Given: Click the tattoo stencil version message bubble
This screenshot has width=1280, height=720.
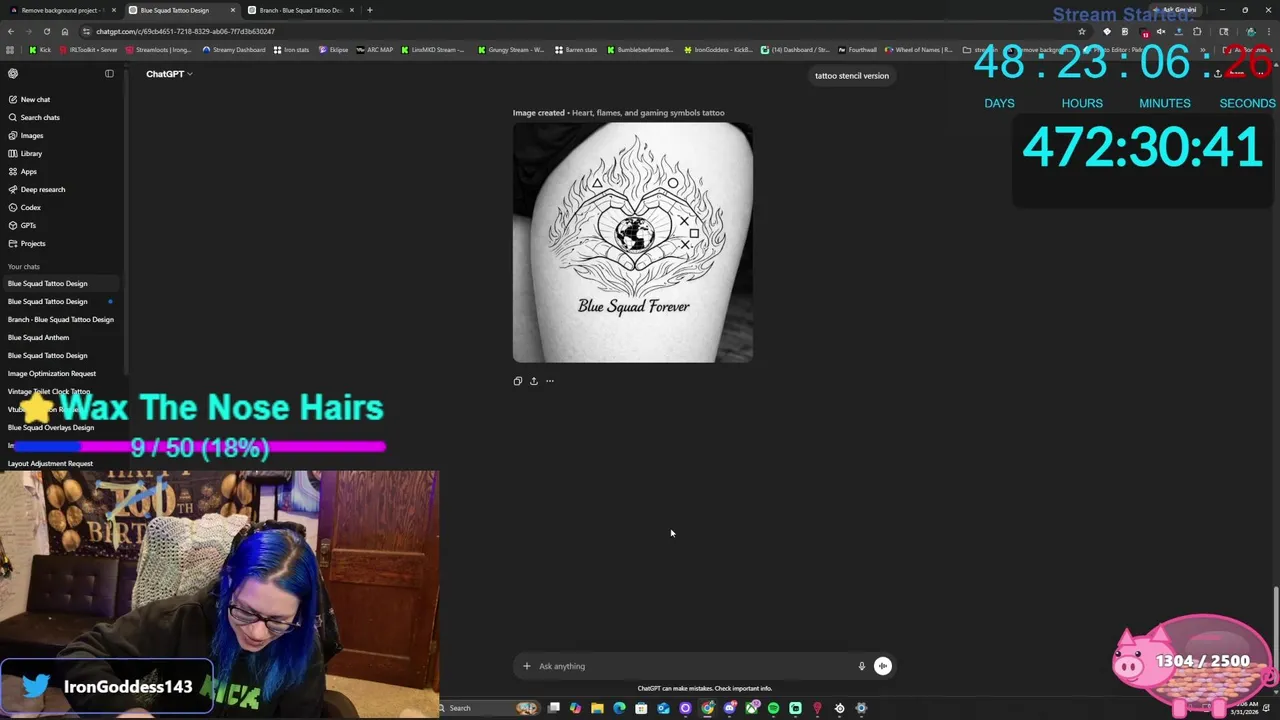Looking at the screenshot, I should [852, 75].
